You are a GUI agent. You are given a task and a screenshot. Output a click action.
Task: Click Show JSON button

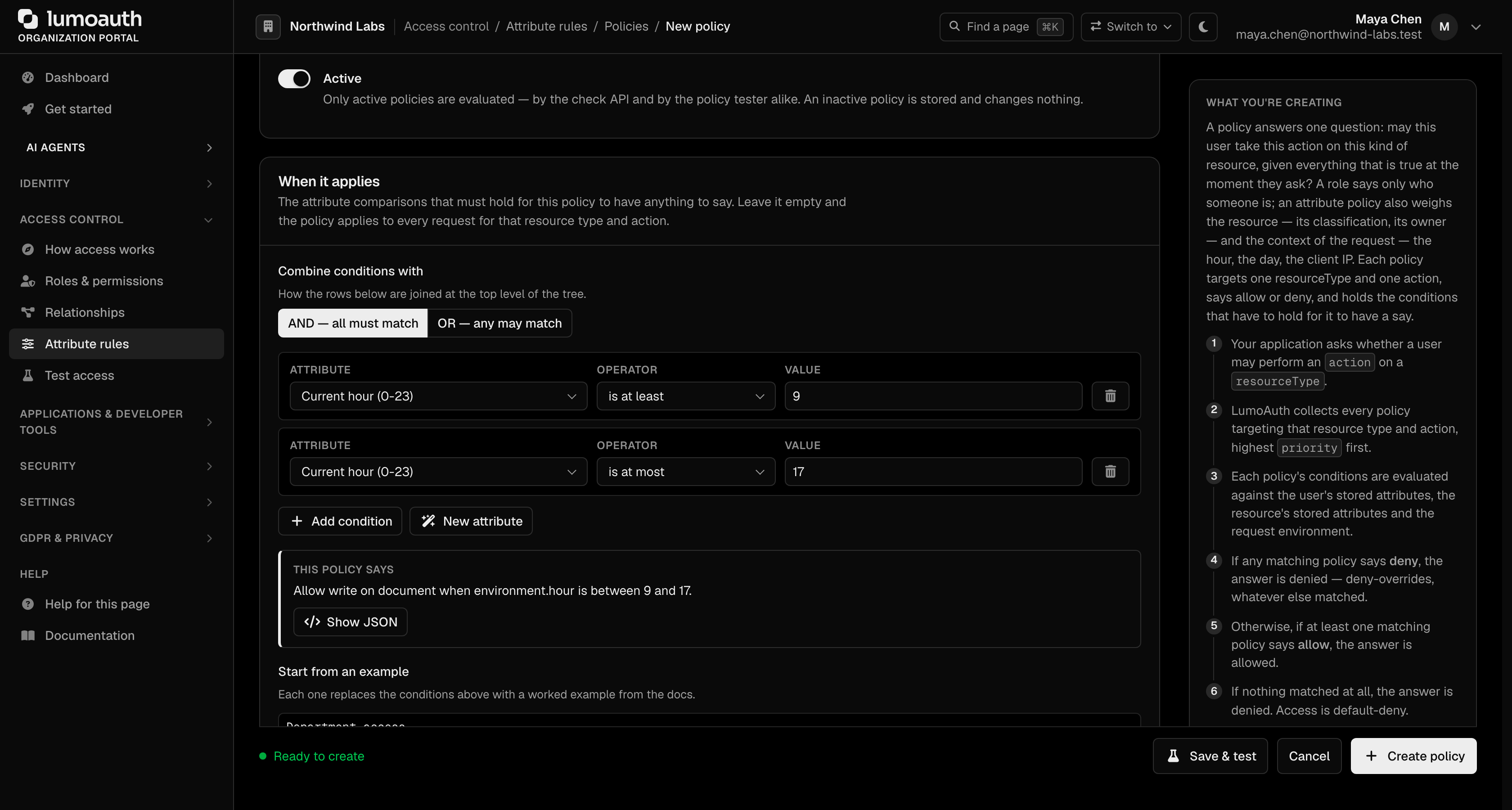351,622
